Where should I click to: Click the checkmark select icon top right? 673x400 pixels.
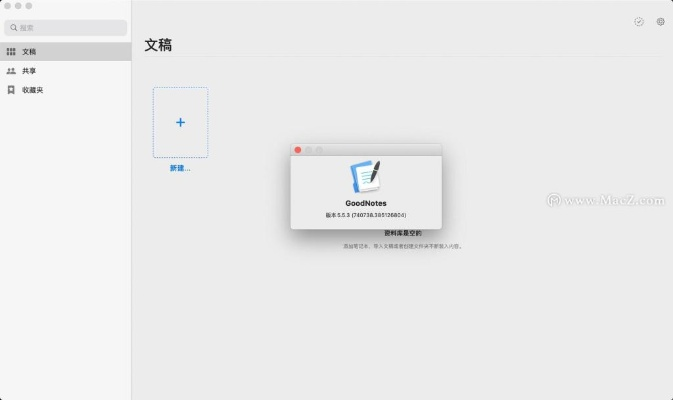coord(639,21)
